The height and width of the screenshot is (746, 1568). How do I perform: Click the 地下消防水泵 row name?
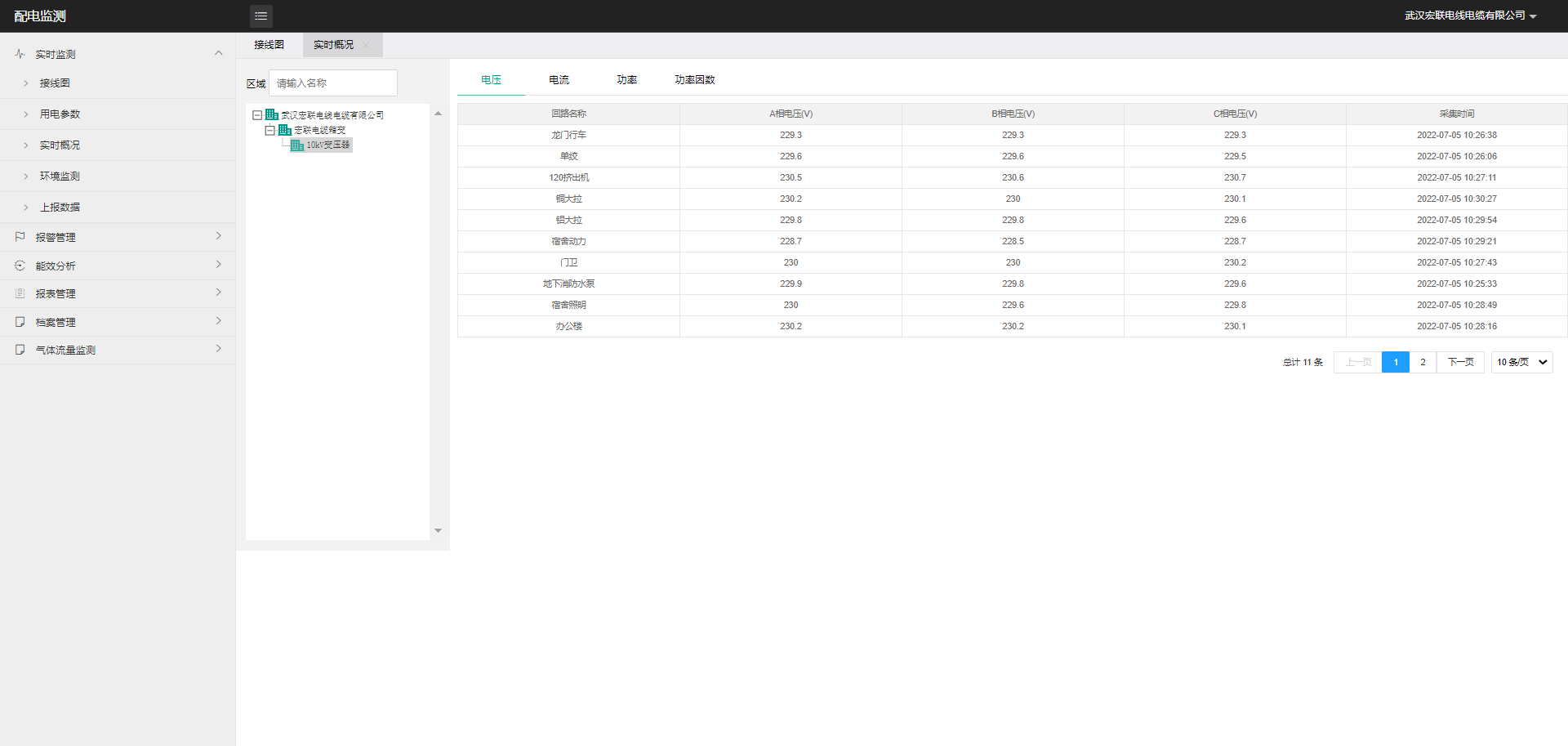click(x=568, y=284)
